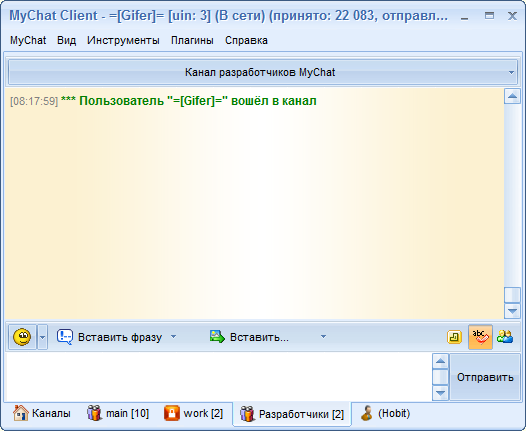Click the user icon on Hobit tab
Viewport: 526px width, 431px height.
(x=367, y=413)
